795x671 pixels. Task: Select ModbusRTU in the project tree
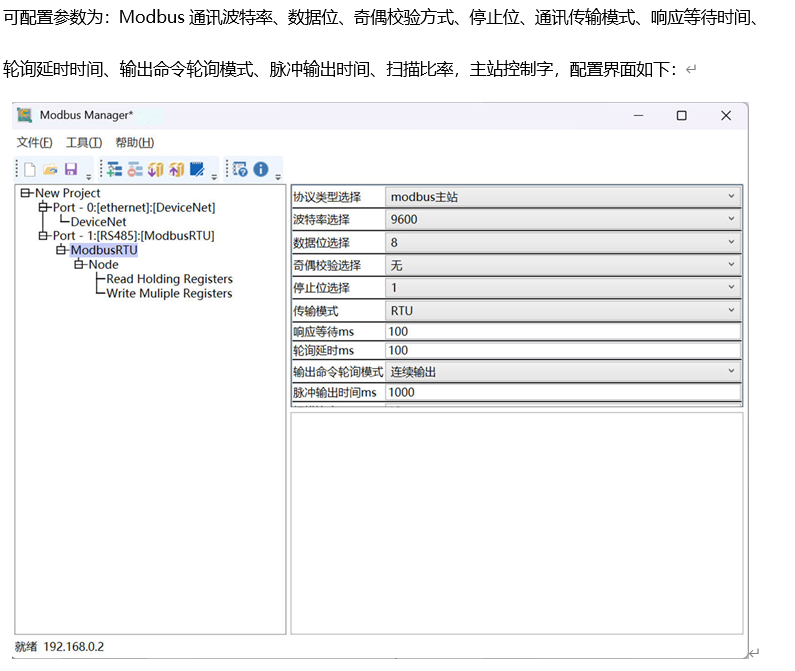[x=104, y=250]
